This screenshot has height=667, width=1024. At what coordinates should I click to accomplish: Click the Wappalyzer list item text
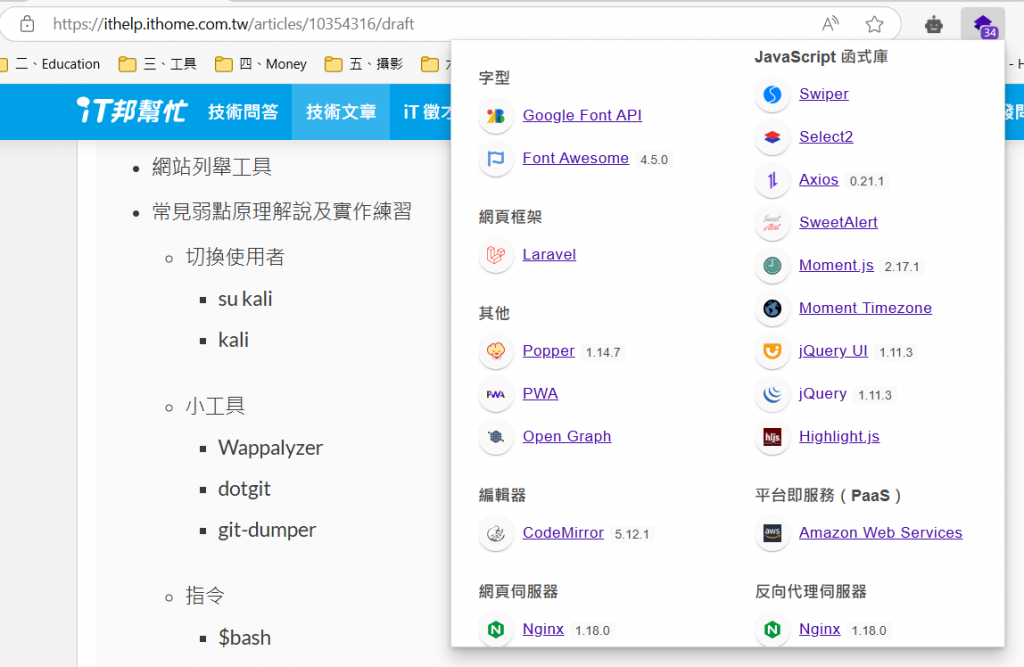[x=270, y=447]
